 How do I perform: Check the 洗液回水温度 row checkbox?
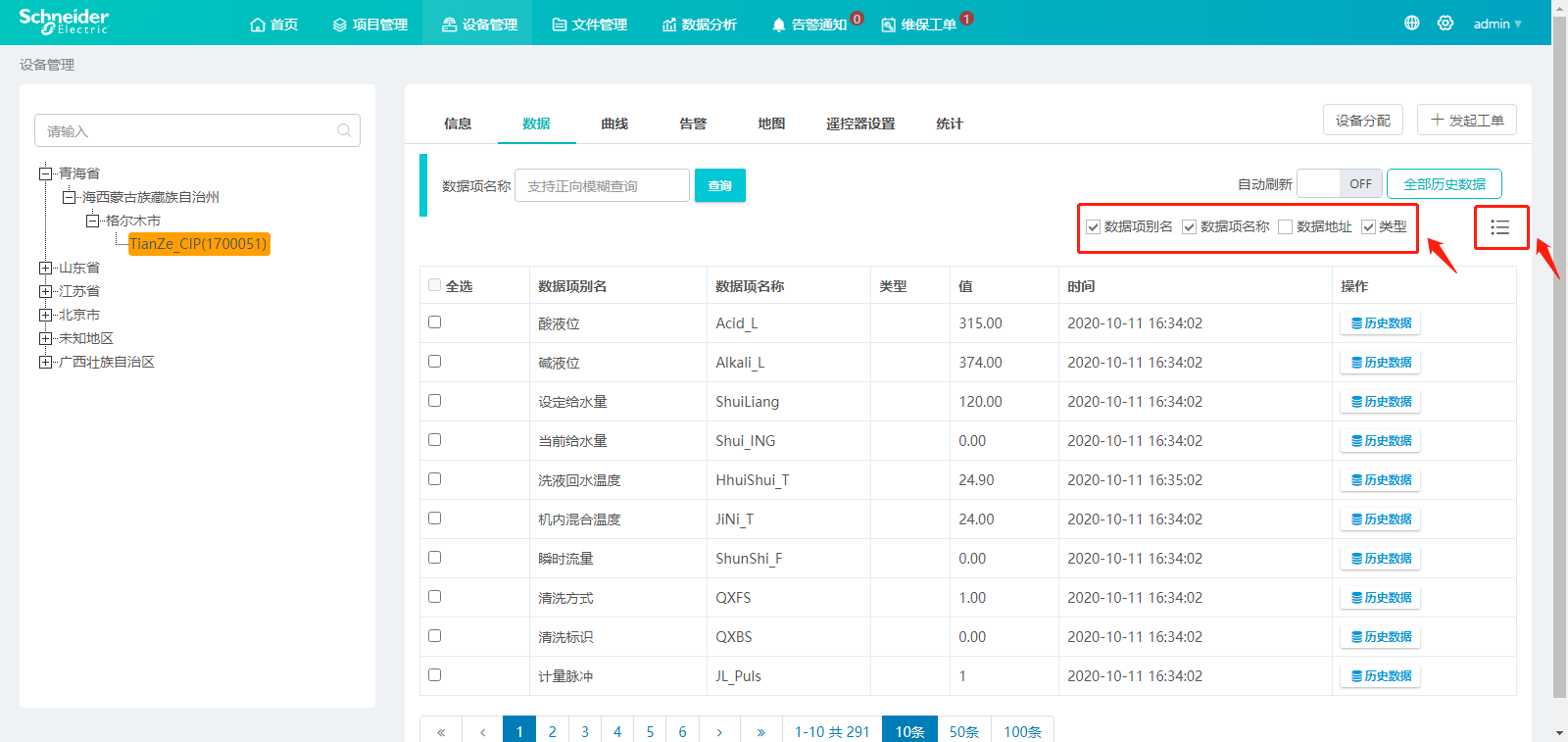point(435,479)
